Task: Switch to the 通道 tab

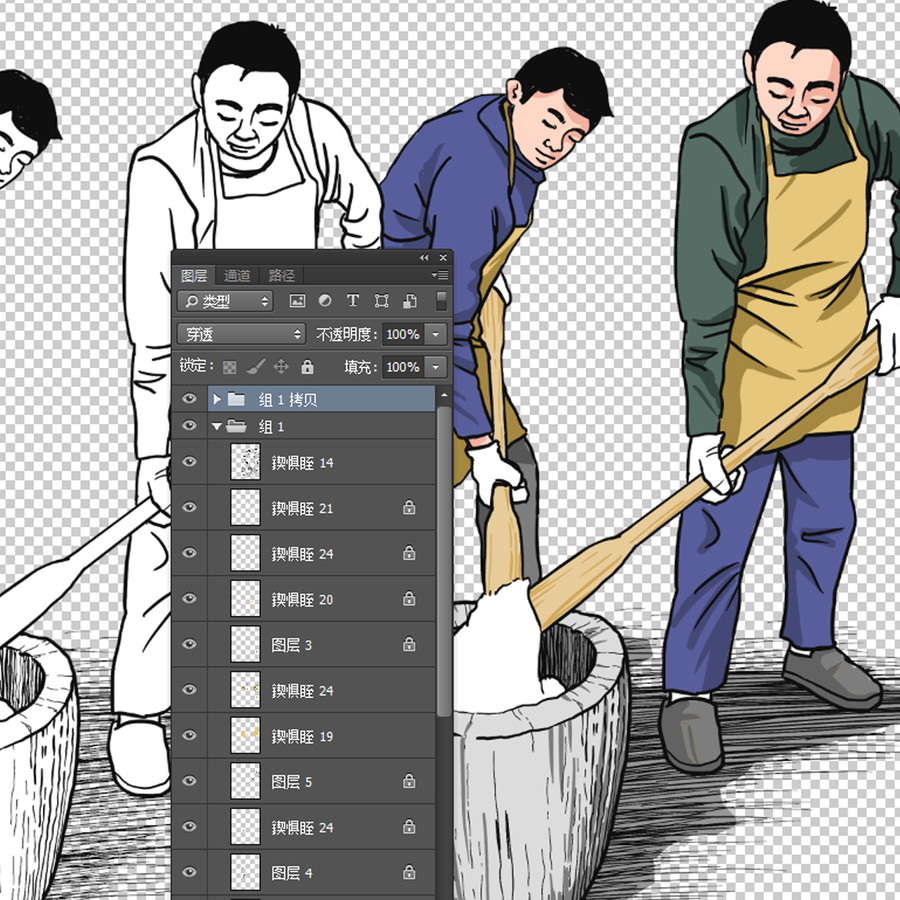Action: (x=237, y=276)
